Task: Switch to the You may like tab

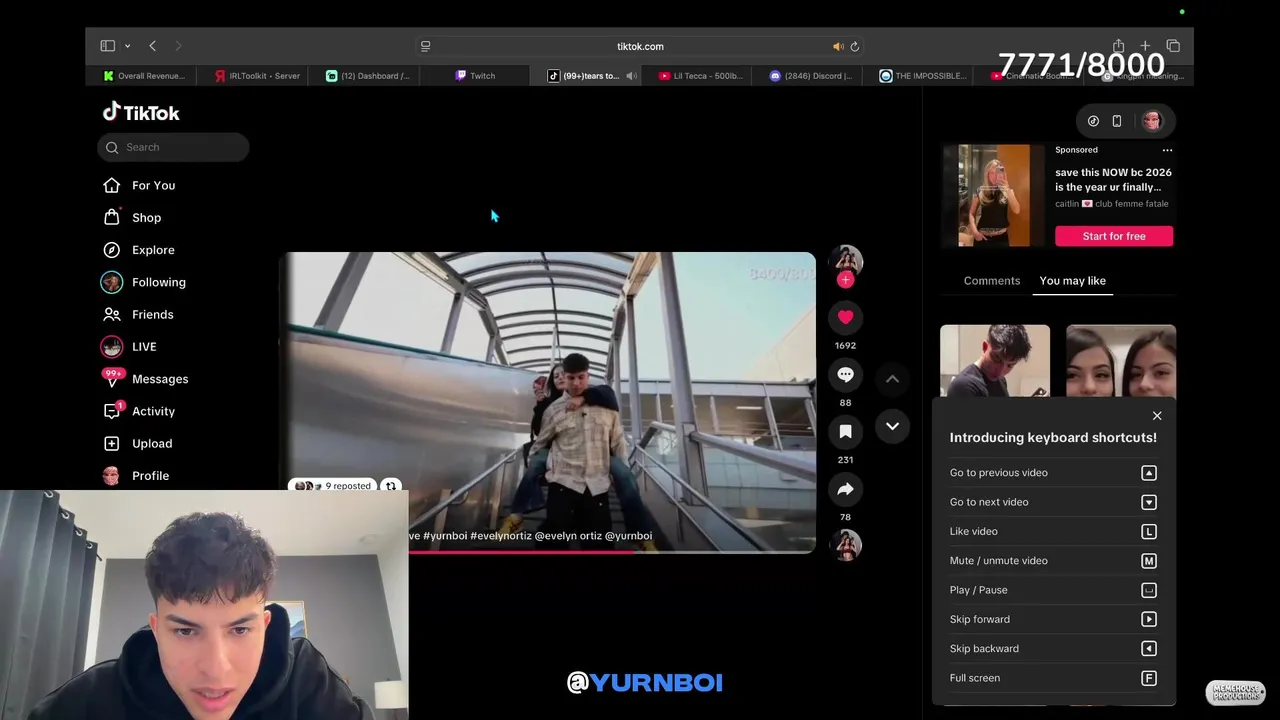Action: (1072, 281)
